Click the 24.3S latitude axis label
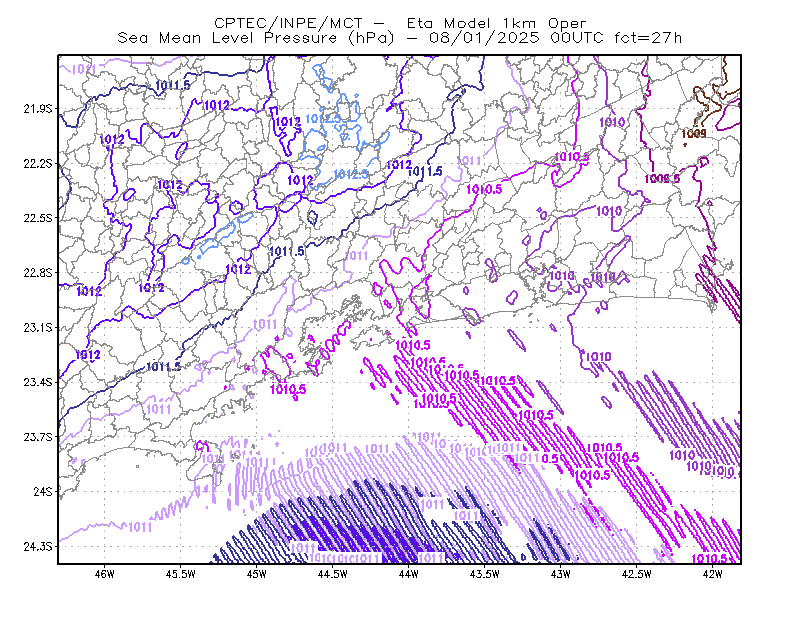The image size is (800, 618). pyautogui.click(x=38, y=547)
